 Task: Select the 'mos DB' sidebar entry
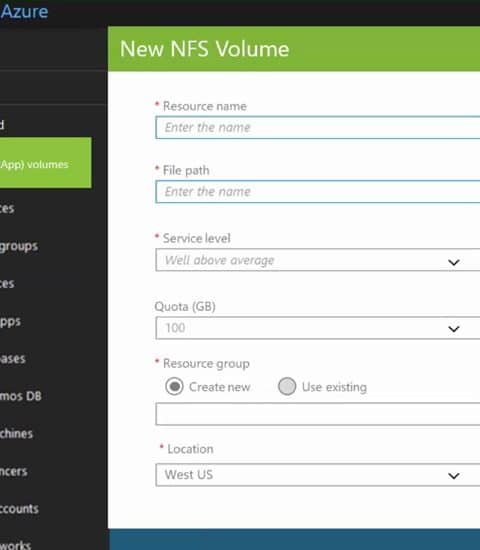(x=21, y=396)
